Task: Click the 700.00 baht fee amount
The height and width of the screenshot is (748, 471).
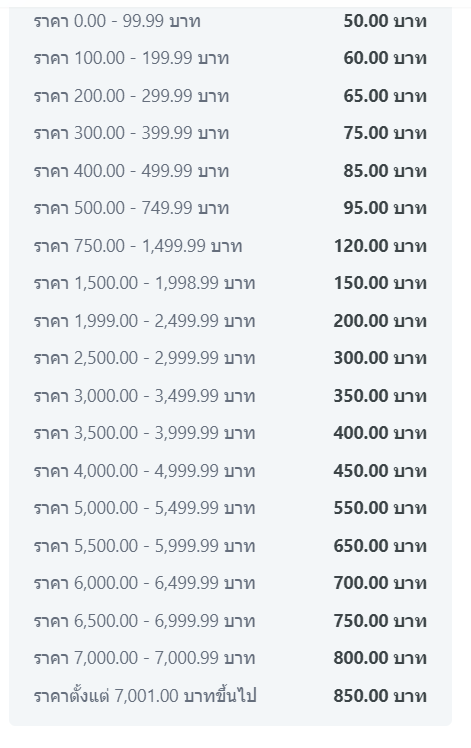Action: [x=380, y=583]
